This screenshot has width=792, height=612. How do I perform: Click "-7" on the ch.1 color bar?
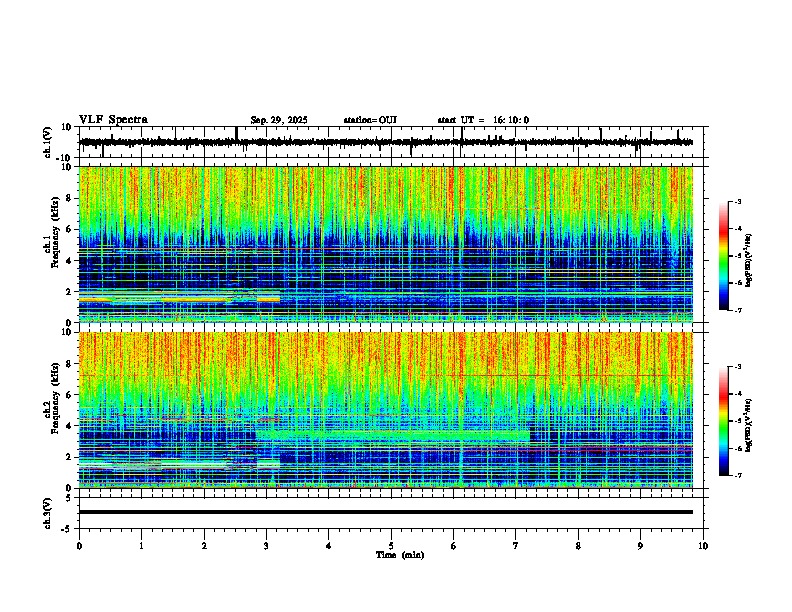737,310
